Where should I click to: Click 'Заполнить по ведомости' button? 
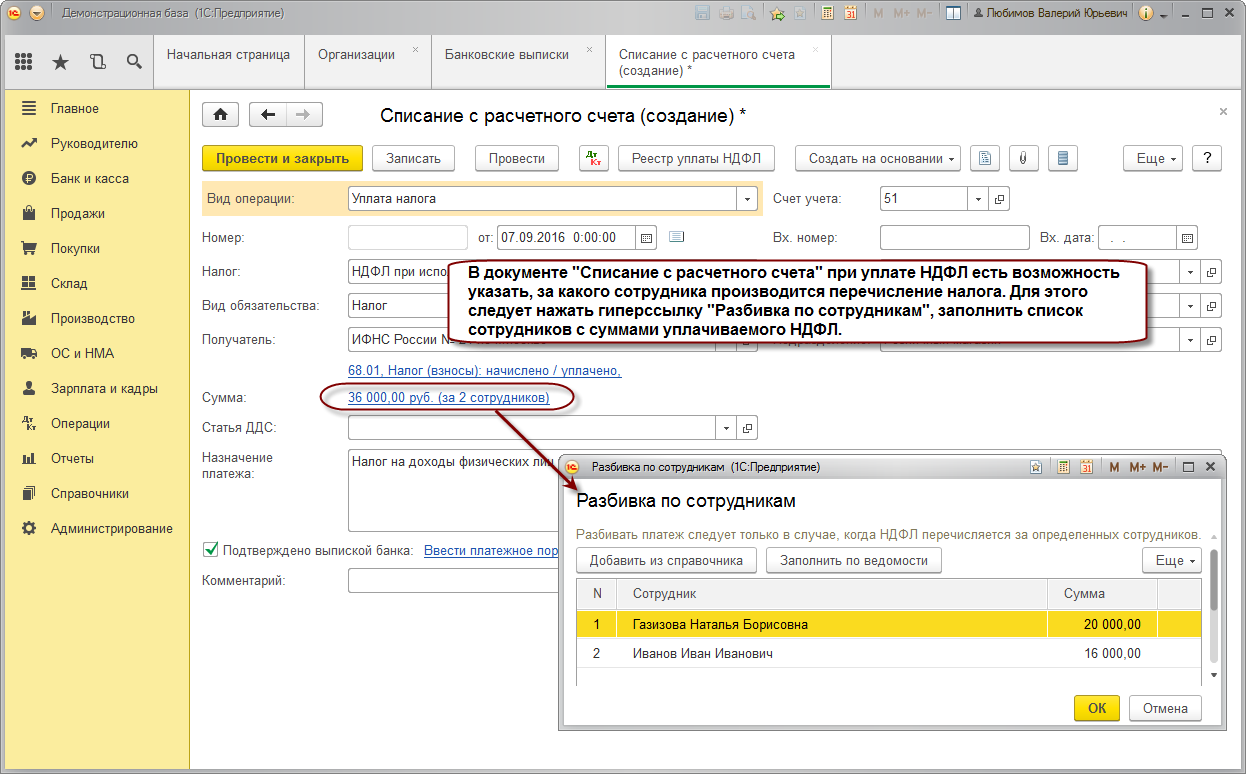pos(853,561)
